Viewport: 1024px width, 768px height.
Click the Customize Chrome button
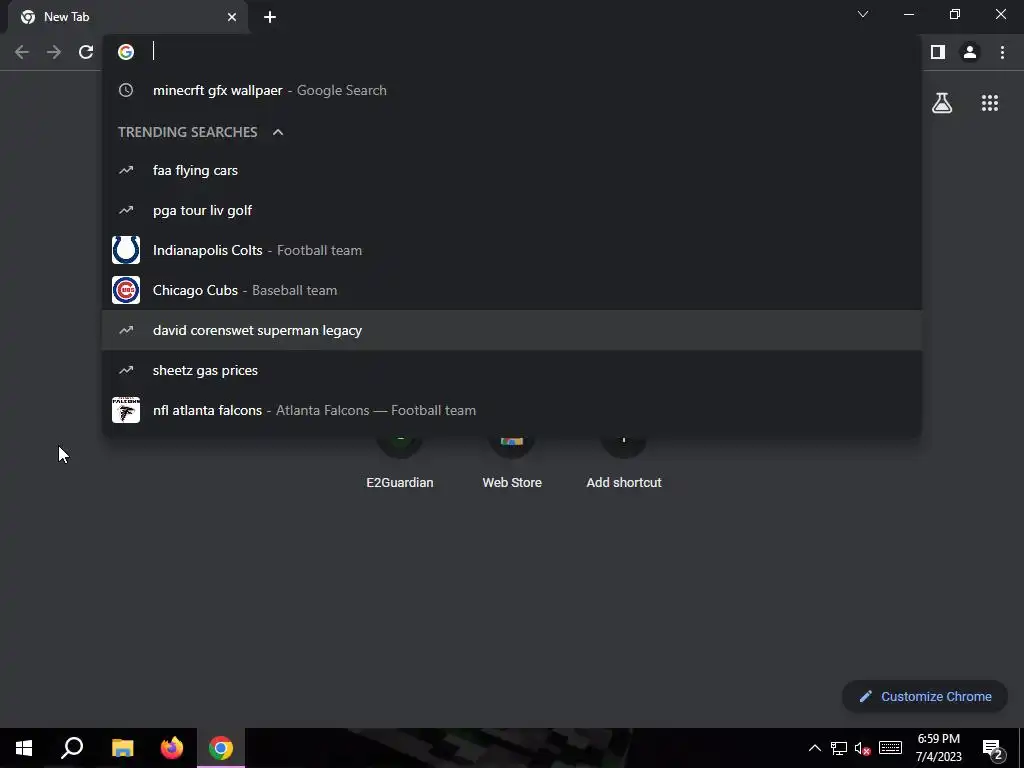click(925, 696)
